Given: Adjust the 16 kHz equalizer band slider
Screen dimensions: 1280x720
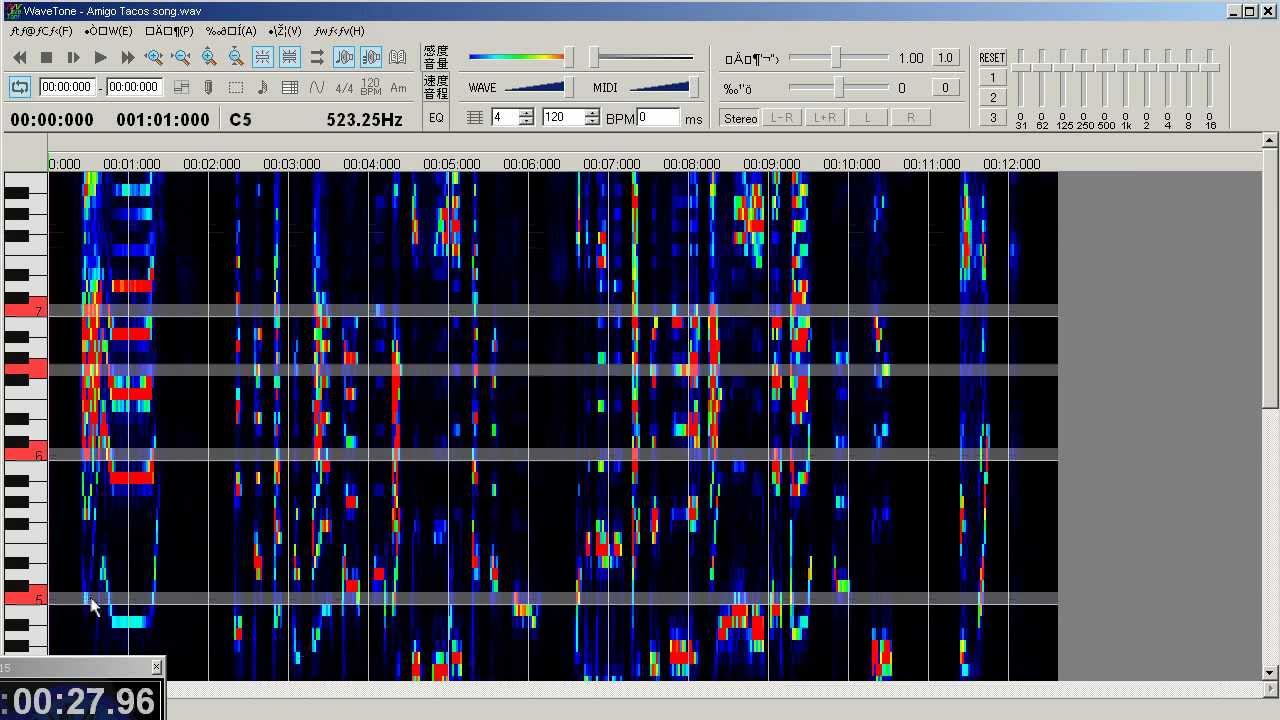Looking at the screenshot, I should 1210,80.
